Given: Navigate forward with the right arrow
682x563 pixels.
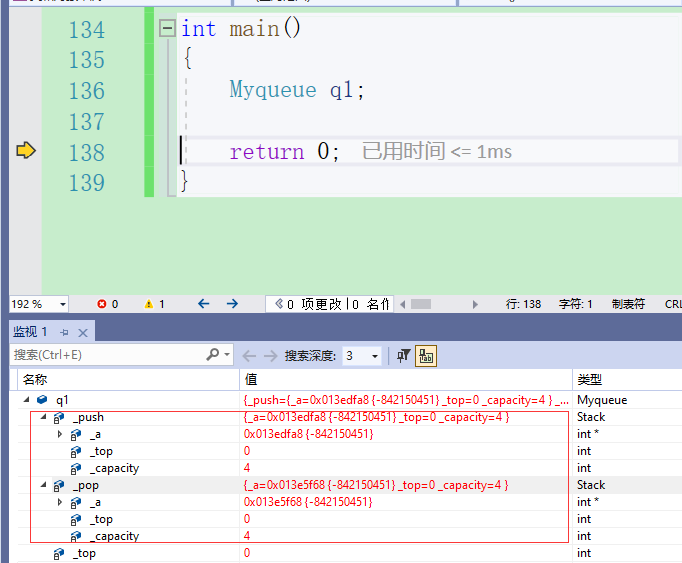Looking at the screenshot, I should click(232, 304).
